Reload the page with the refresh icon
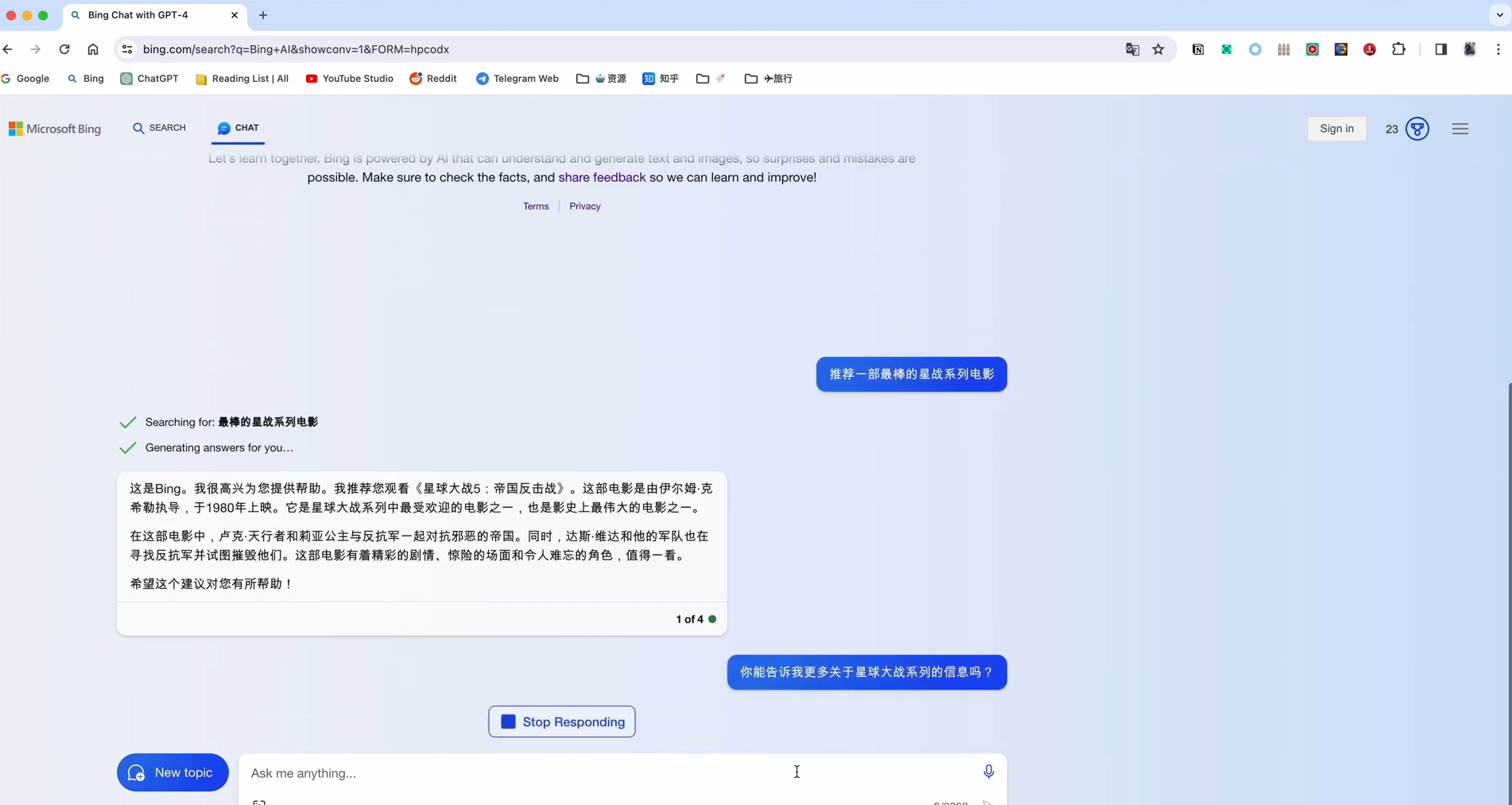 point(64,49)
